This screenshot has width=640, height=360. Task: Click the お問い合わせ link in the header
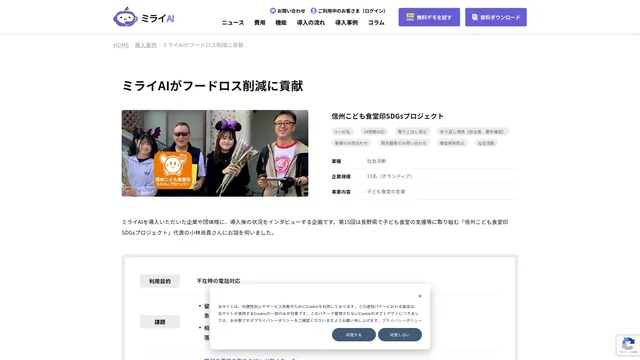pos(291,11)
